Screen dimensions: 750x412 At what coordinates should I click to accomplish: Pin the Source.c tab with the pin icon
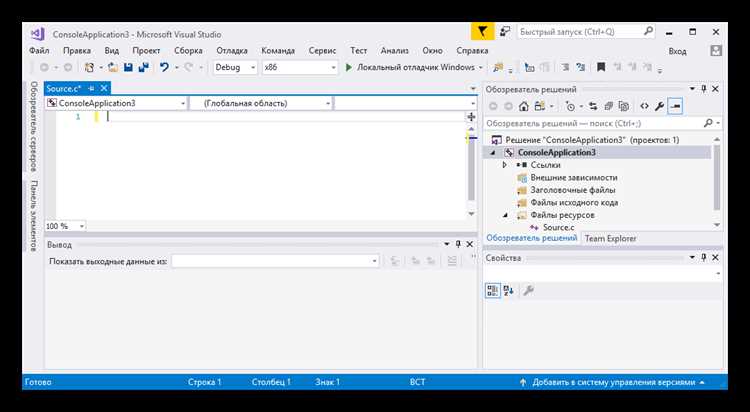pyautogui.click(x=91, y=89)
